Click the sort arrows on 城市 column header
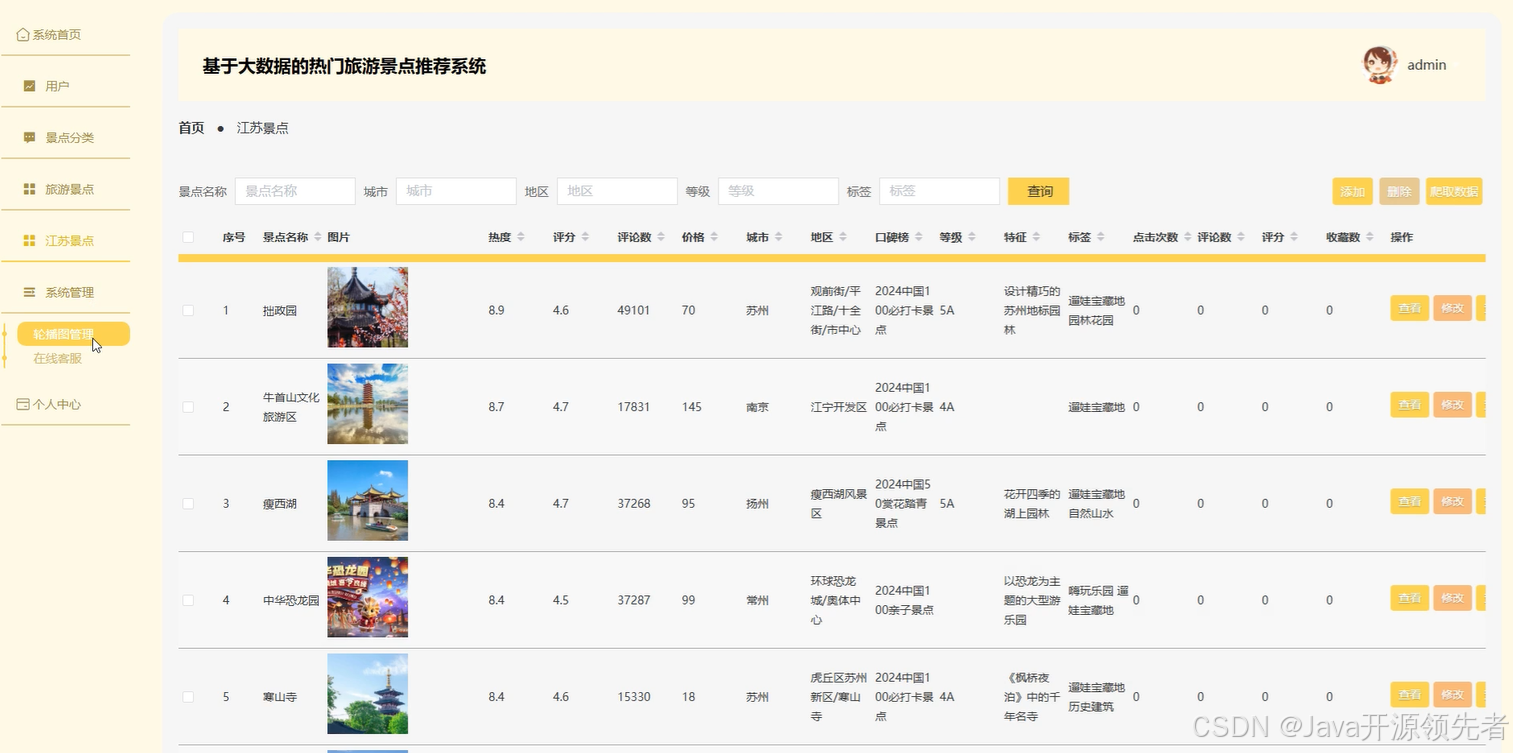The height and width of the screenshot is (753, 1513). (x=778, y=237)
